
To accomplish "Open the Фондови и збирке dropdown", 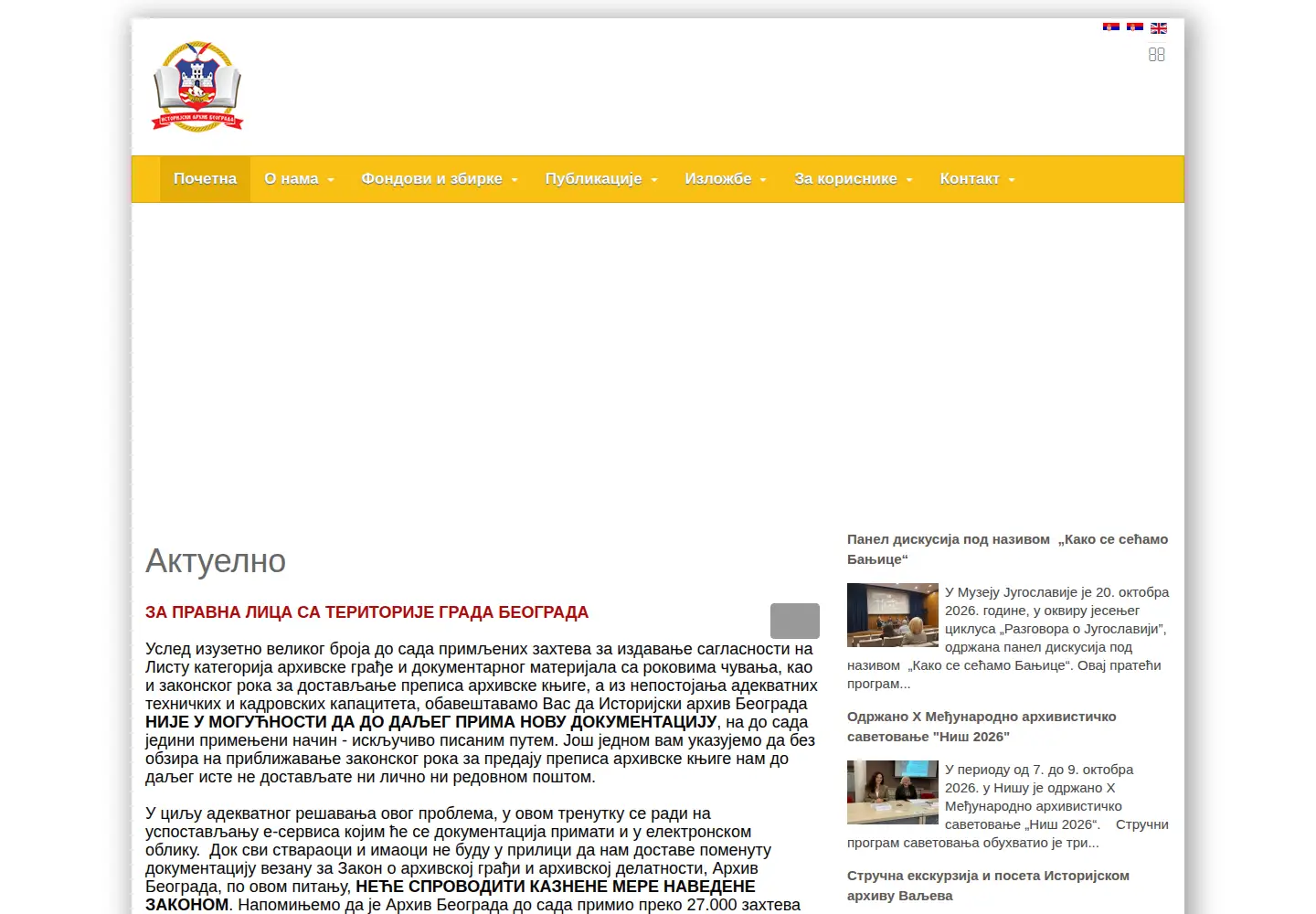I will (440, 179).
